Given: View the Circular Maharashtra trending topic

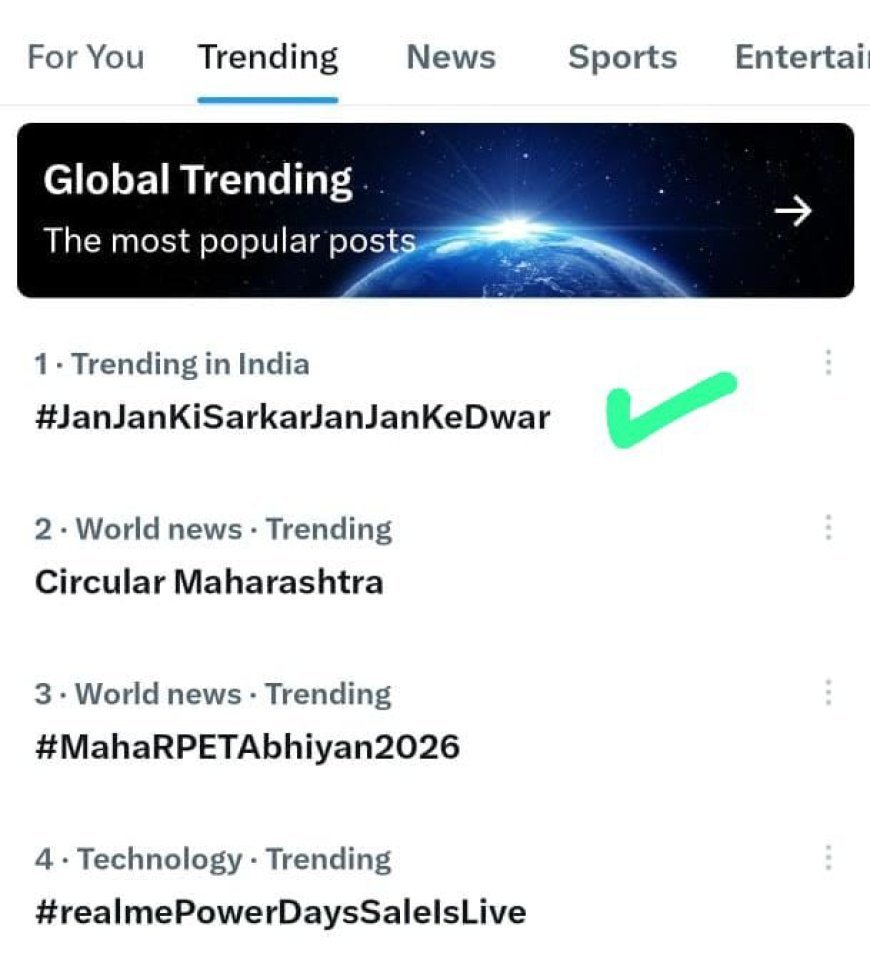Looking at the screenshot, I should [x=209, y=582].
